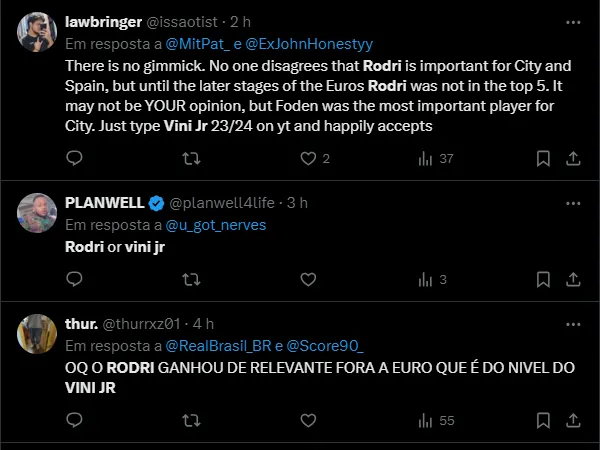Viewport: 600px width, 450px height.
Task: Reply to PLANWELL's tweet
Action: (74, 279)
